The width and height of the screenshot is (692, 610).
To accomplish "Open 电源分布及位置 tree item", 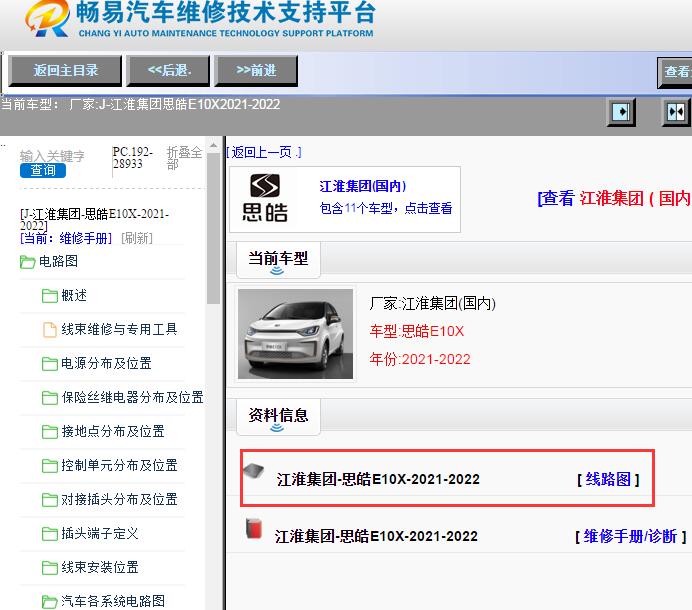I will click(106, 363).
